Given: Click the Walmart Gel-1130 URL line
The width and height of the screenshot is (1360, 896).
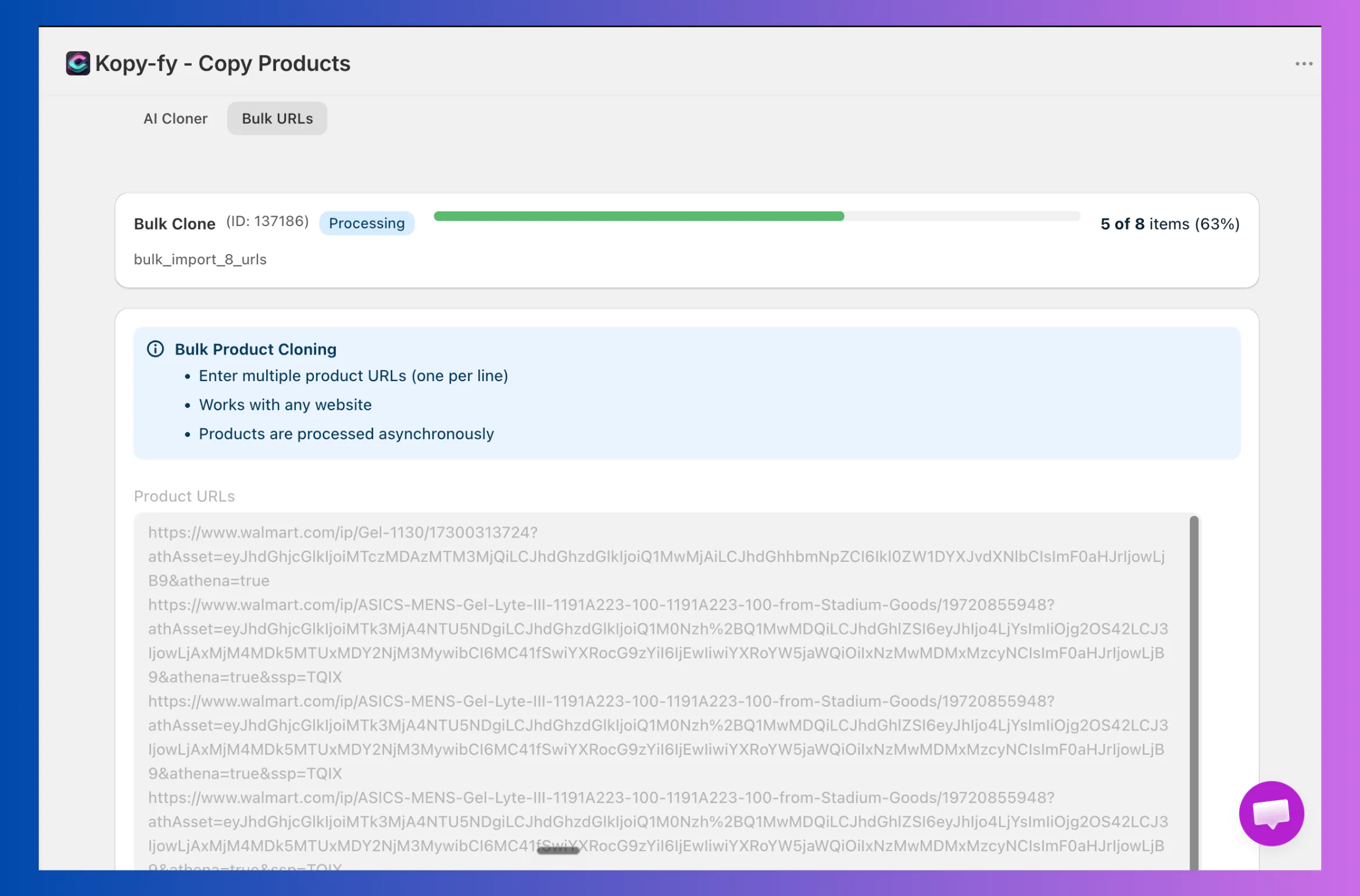Looking at the screenshot, I should (343, 532).
